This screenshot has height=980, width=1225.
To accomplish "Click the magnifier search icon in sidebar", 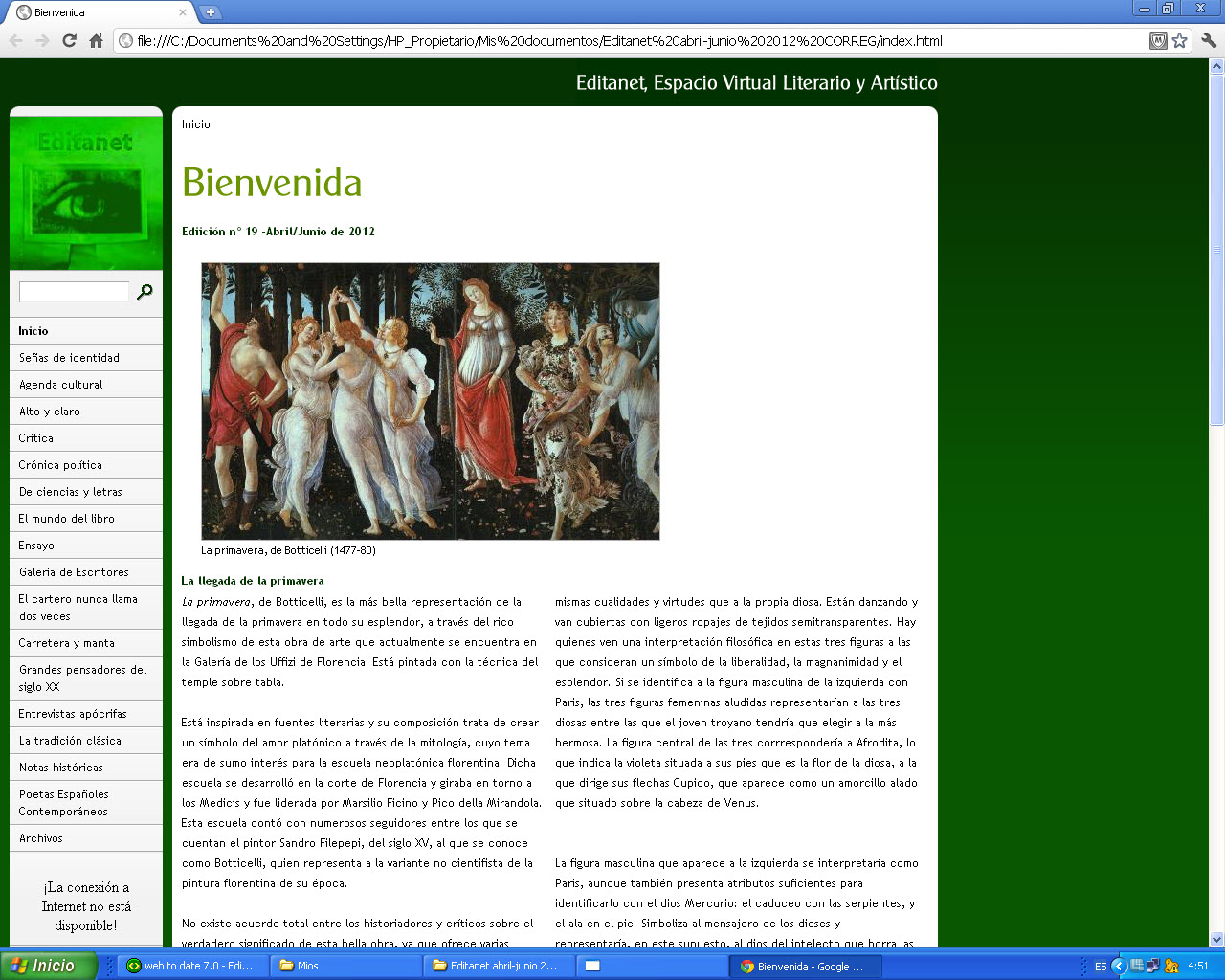I will [x=145, y=291].
